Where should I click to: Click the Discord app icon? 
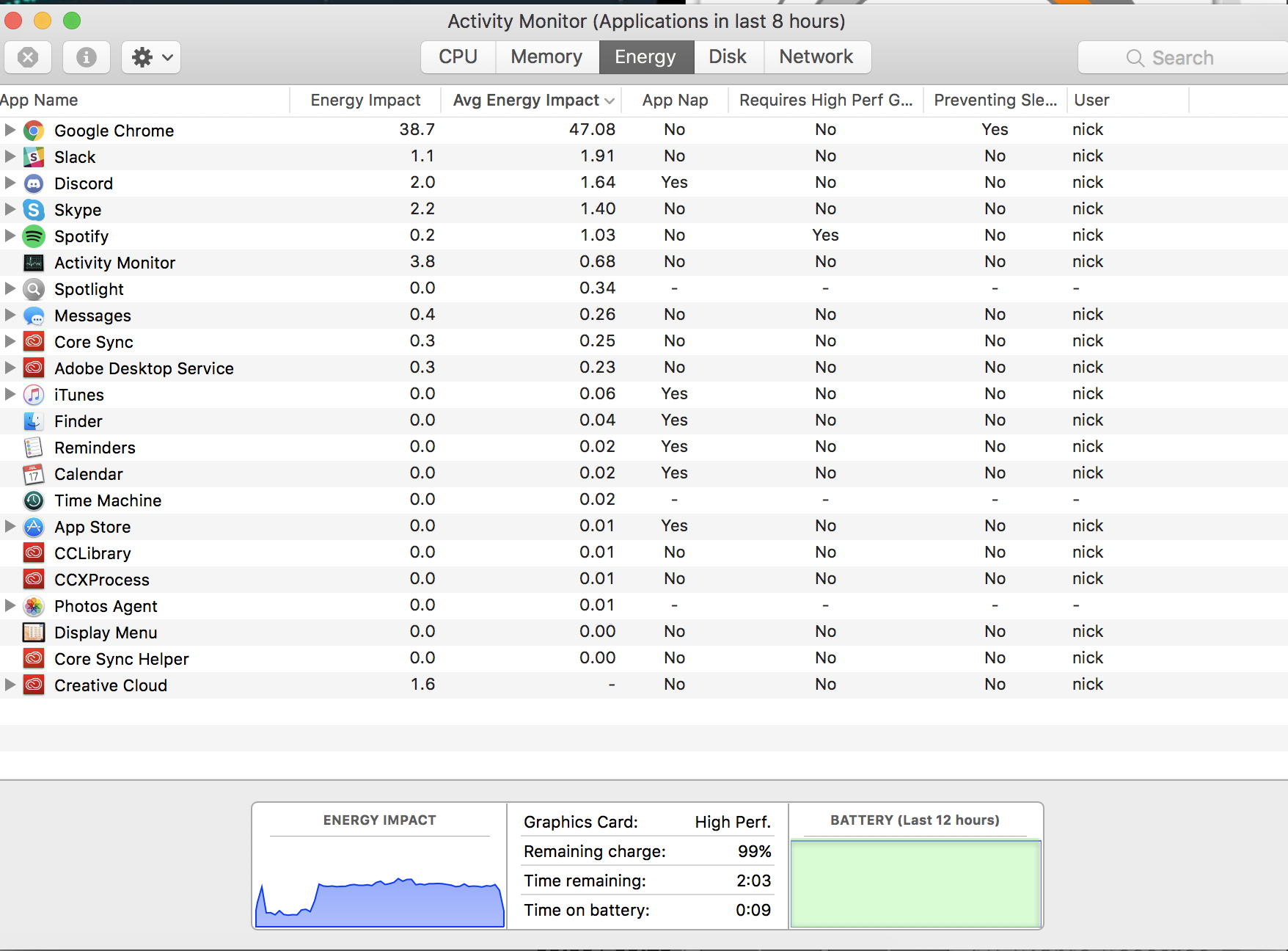pos(34,183)
